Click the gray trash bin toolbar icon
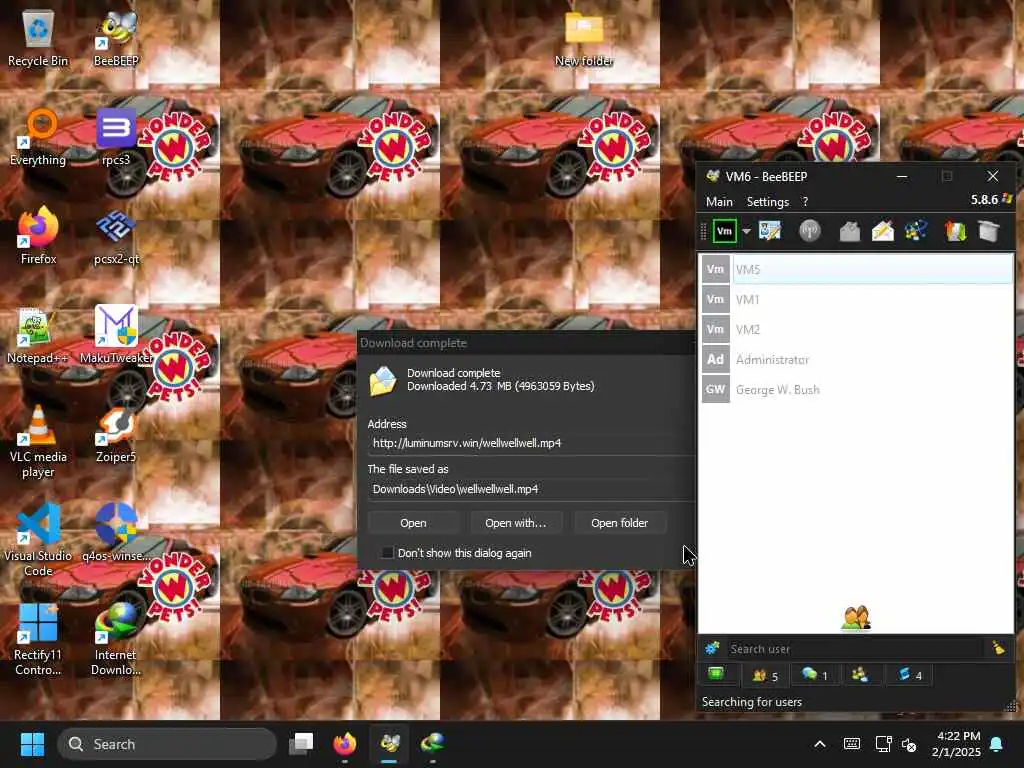This screenshot has width=1024, height=768. (989, 231)
